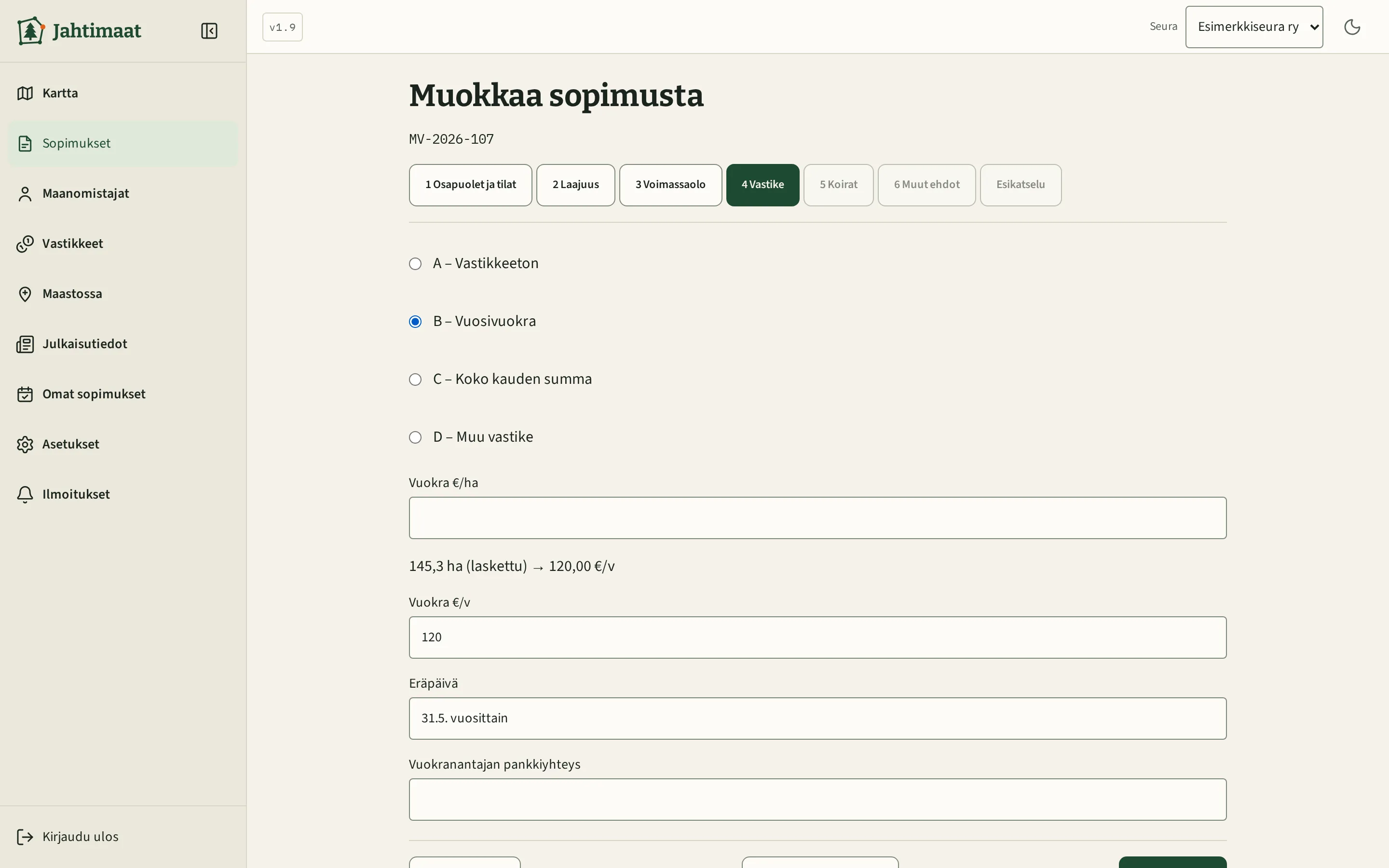Click the Sopimukset document icon

25,144
